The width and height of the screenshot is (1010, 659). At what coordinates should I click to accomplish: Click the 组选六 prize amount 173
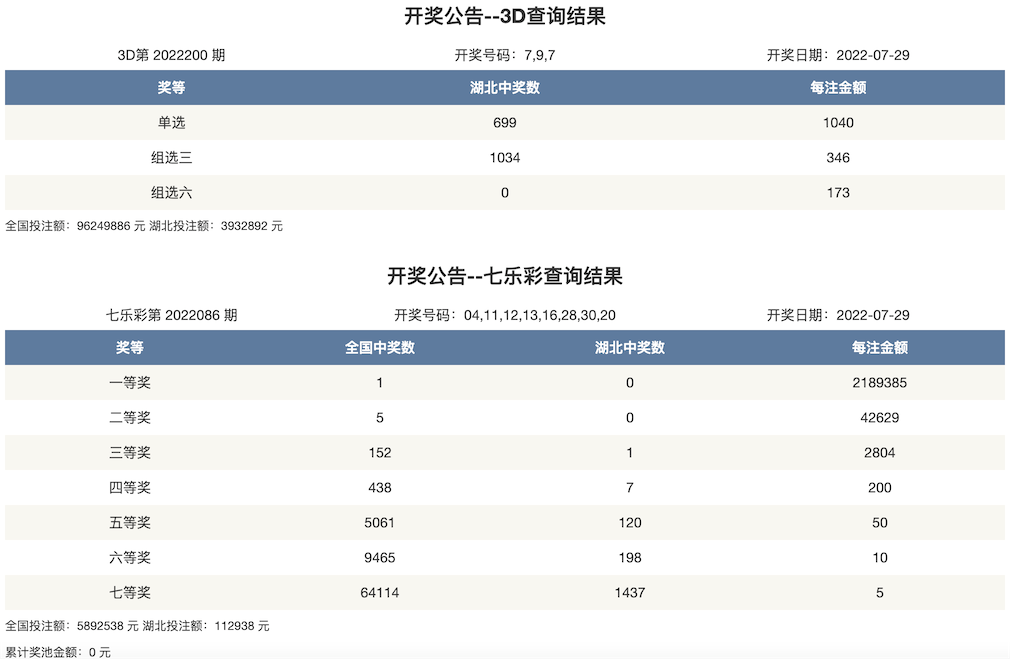click(838, 193)
